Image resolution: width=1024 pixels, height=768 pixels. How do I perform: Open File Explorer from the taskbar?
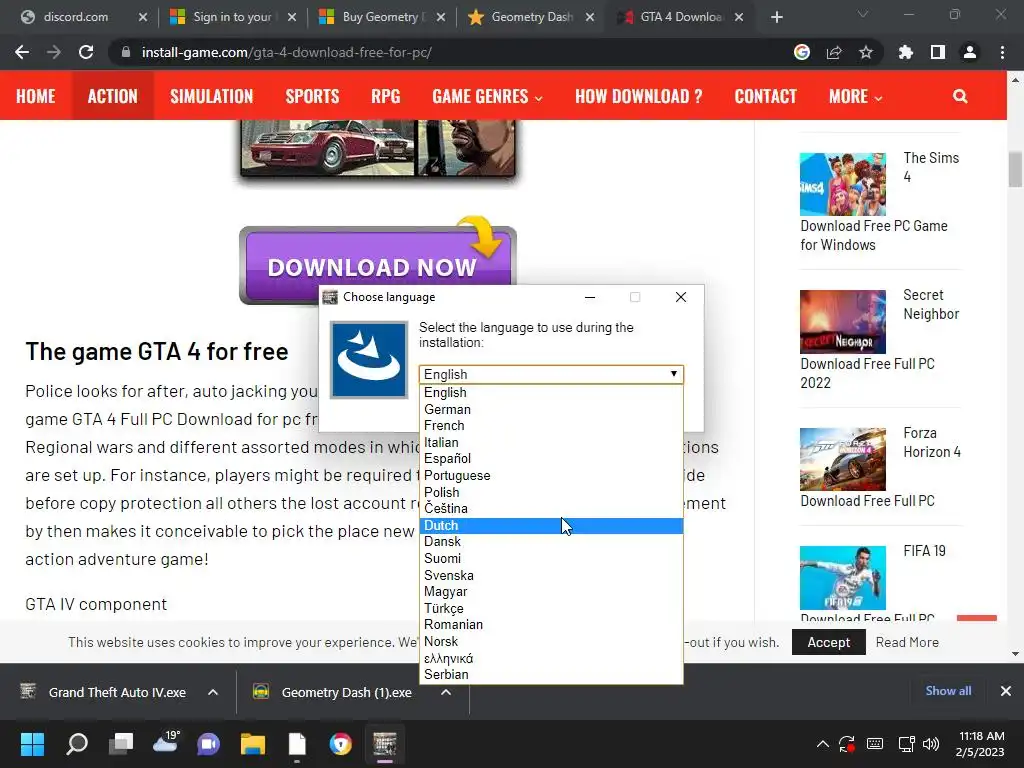point(253,744)
